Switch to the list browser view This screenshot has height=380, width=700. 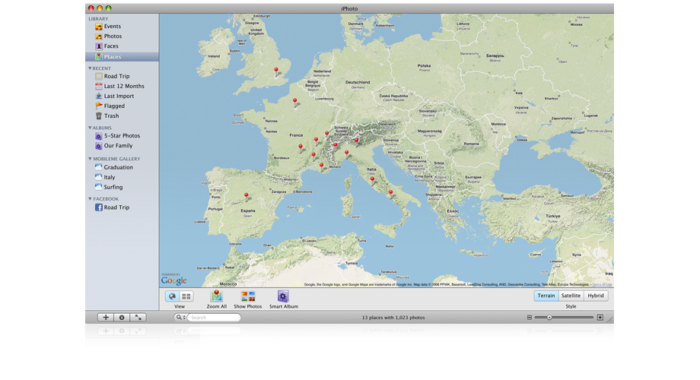(x=186, y=296)
